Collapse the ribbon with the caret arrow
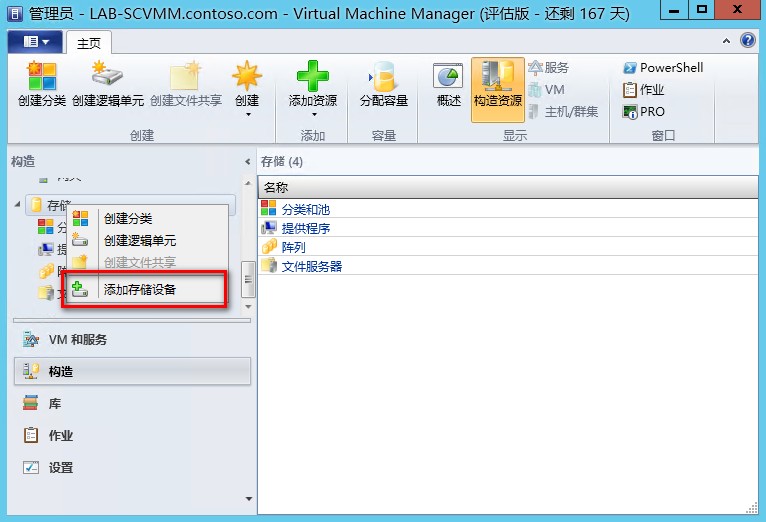This screenshot has height=522, width=766. pyautogui.click(x=726, y=41)
